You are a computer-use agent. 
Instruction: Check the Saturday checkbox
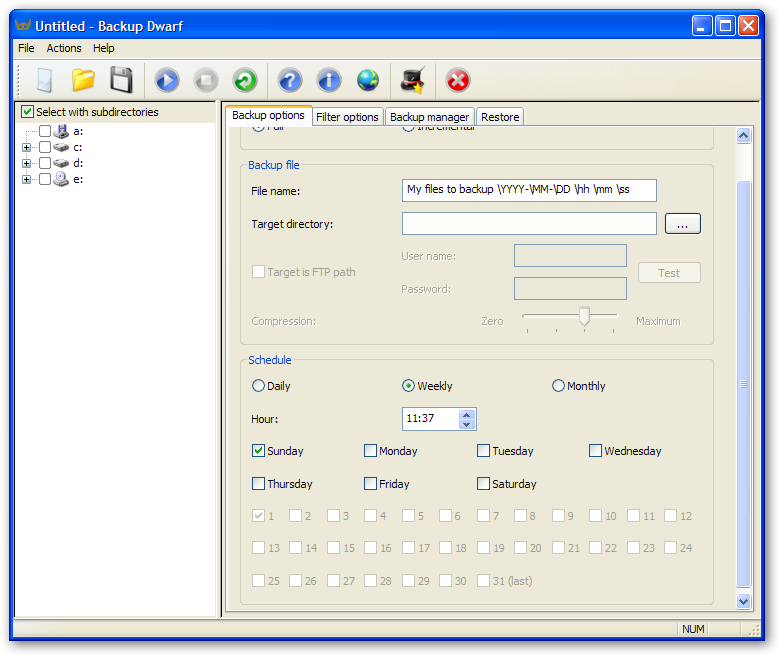(x=483, y=484)
